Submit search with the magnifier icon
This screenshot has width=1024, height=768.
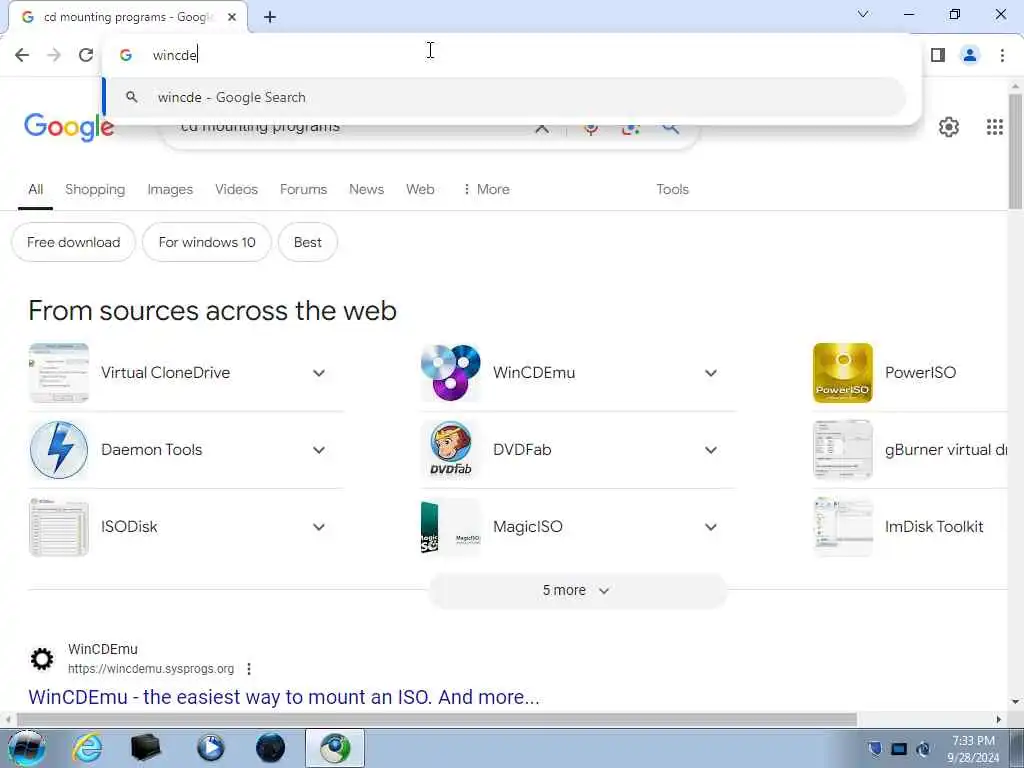670,129
